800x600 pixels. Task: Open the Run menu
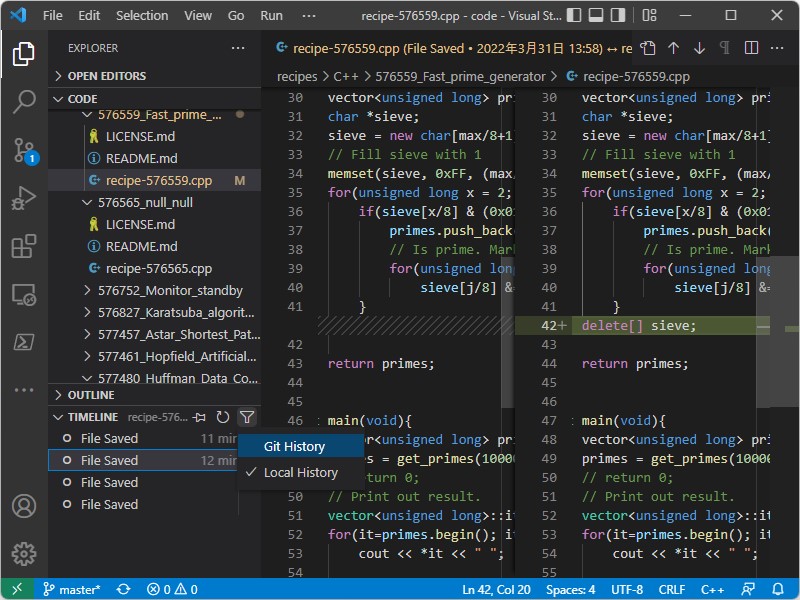coord(271,16)
